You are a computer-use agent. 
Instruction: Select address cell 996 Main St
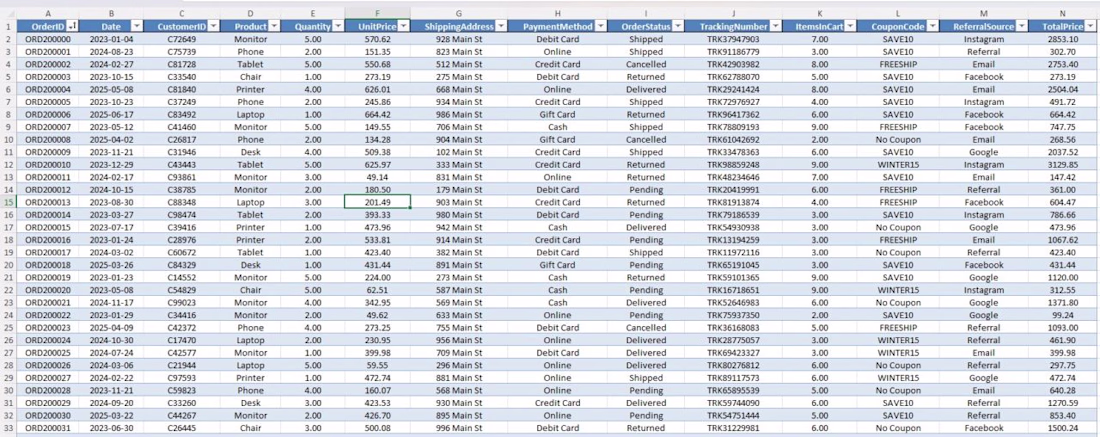tap(459, 428)
